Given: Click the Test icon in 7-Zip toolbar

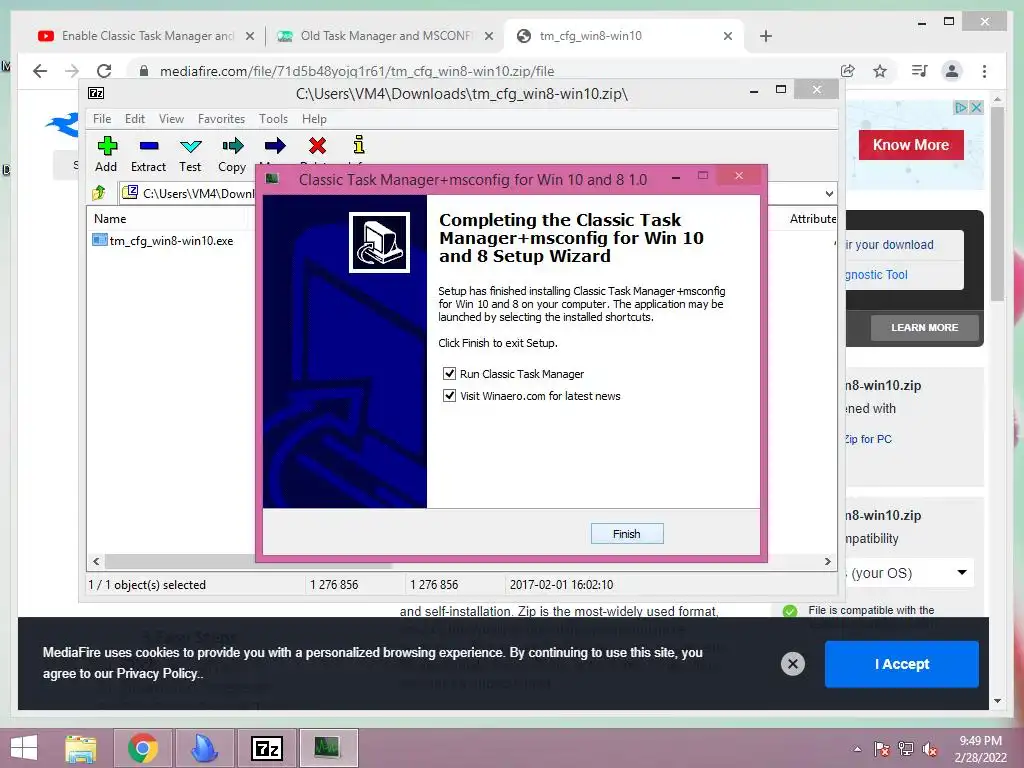Looking at the screenshot, I should pos(191,146).
